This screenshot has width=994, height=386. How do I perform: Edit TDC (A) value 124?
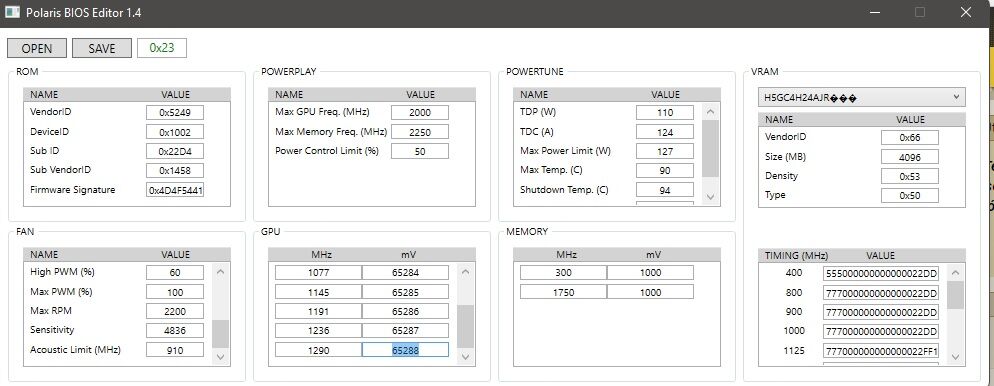click(x=664, y=132)
